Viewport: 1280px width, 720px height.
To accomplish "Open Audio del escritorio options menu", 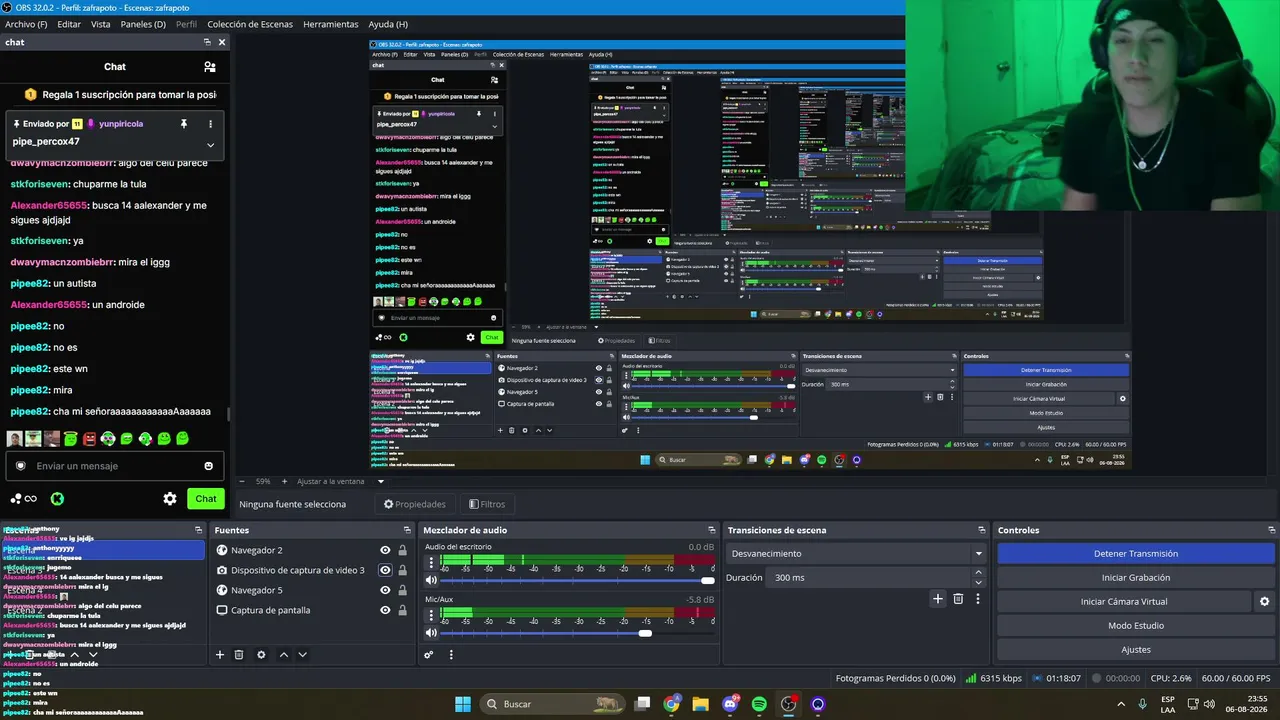I will [432, 562].
